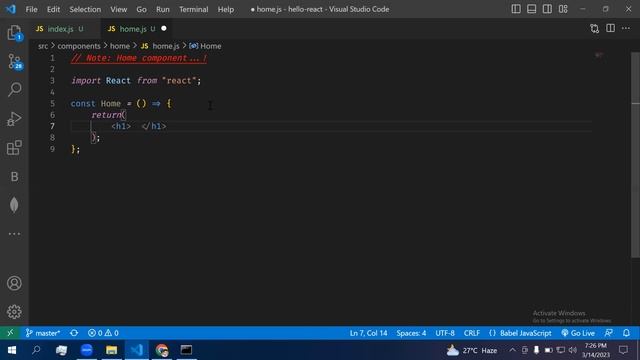Screen dimensions: 640x360
Task: Switch to index.js tab
Action: coord(60,29)
